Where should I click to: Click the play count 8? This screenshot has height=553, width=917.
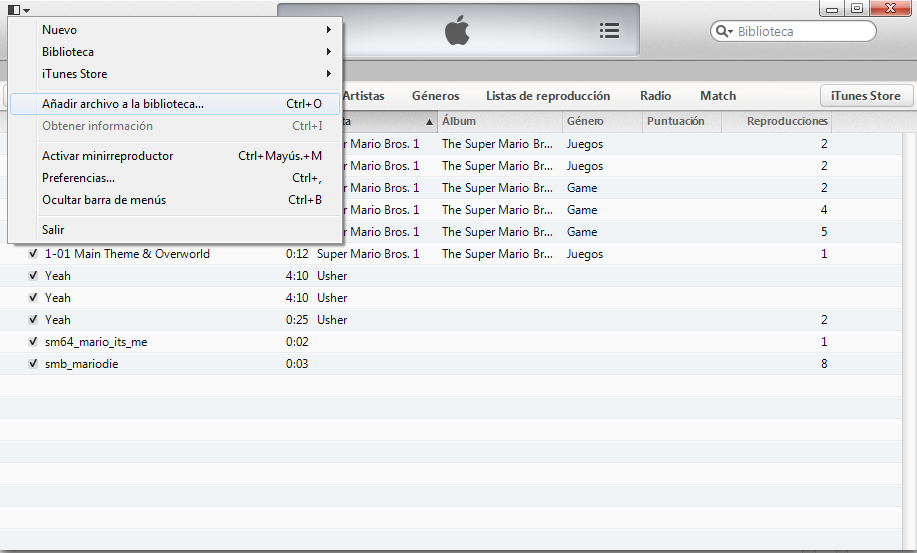pos(824,364)
